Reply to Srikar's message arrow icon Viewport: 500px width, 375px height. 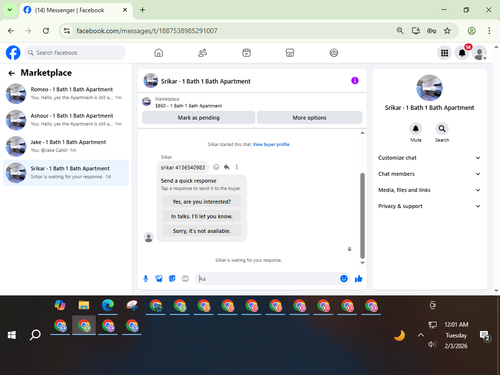(x=226, y=167)
